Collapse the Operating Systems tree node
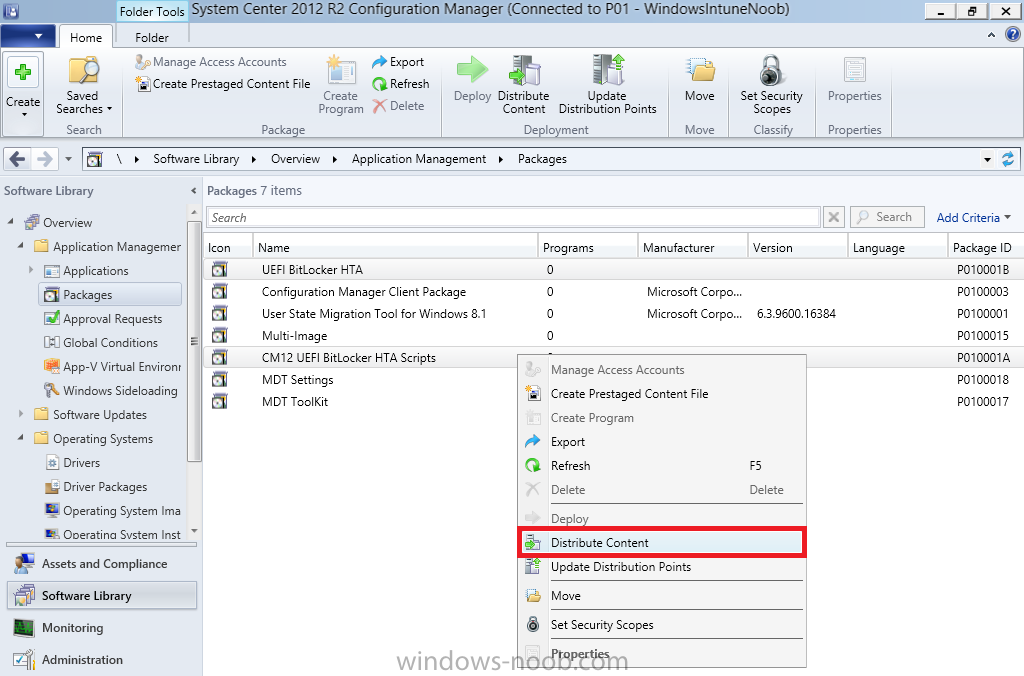The width and height of the screenshot is (1024, 676). [x=21, y=438]
